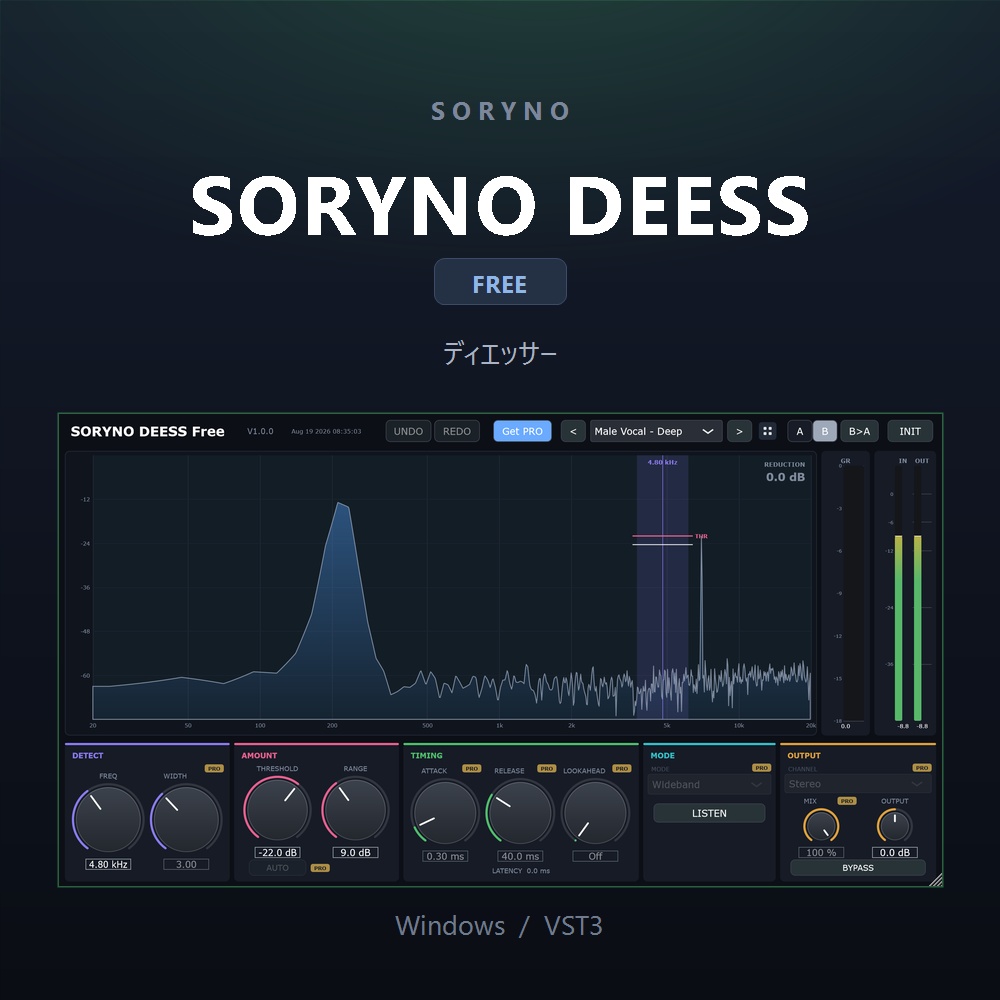
Task: Click the RELEASE knob
Action: 520,812
